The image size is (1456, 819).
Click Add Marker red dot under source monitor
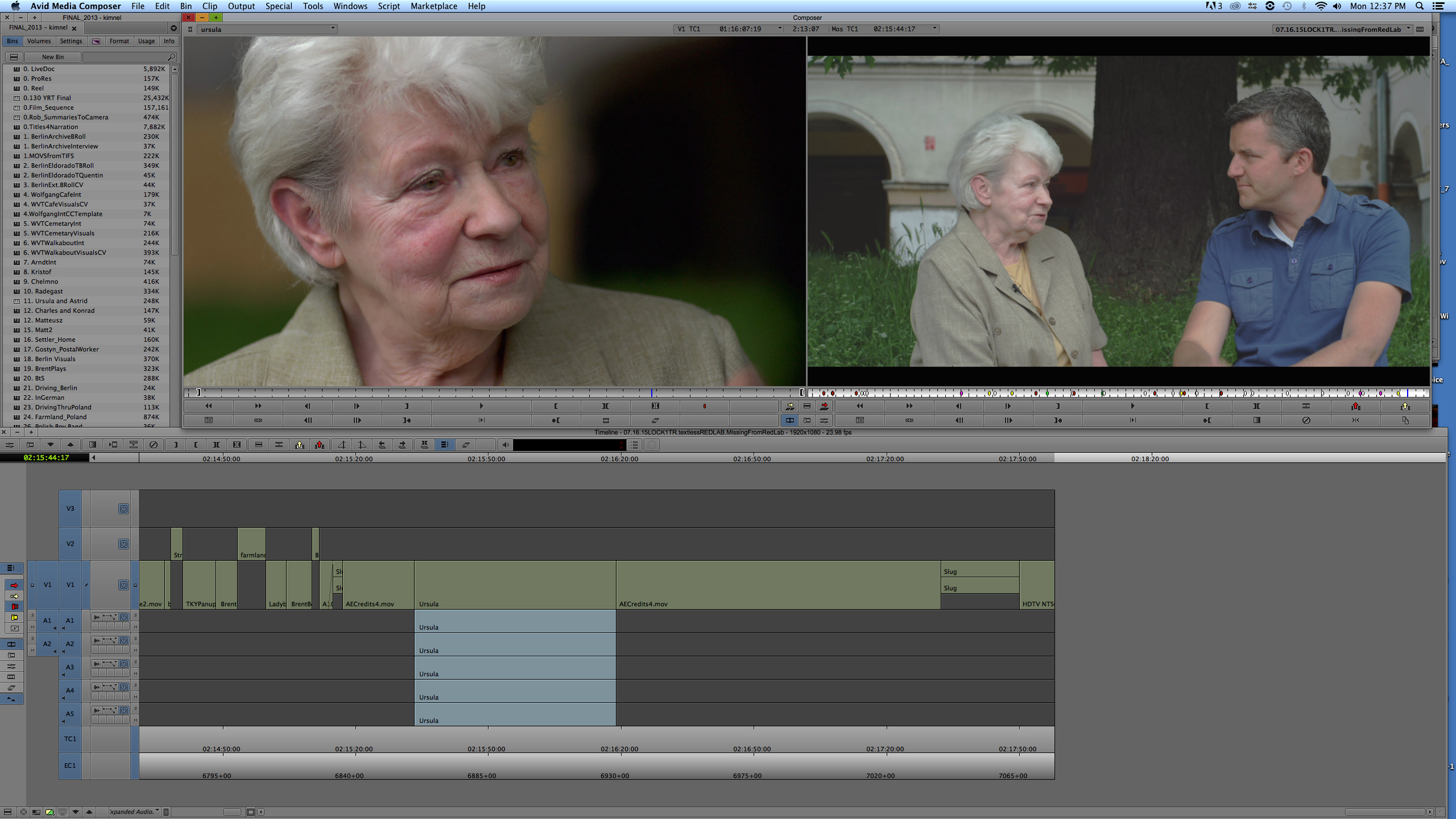point(704,406)
